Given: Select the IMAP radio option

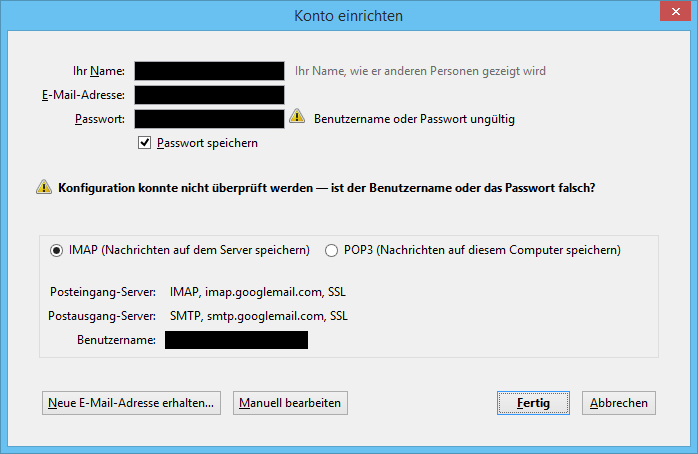Looking at the screenshot, I should [56, 251].
